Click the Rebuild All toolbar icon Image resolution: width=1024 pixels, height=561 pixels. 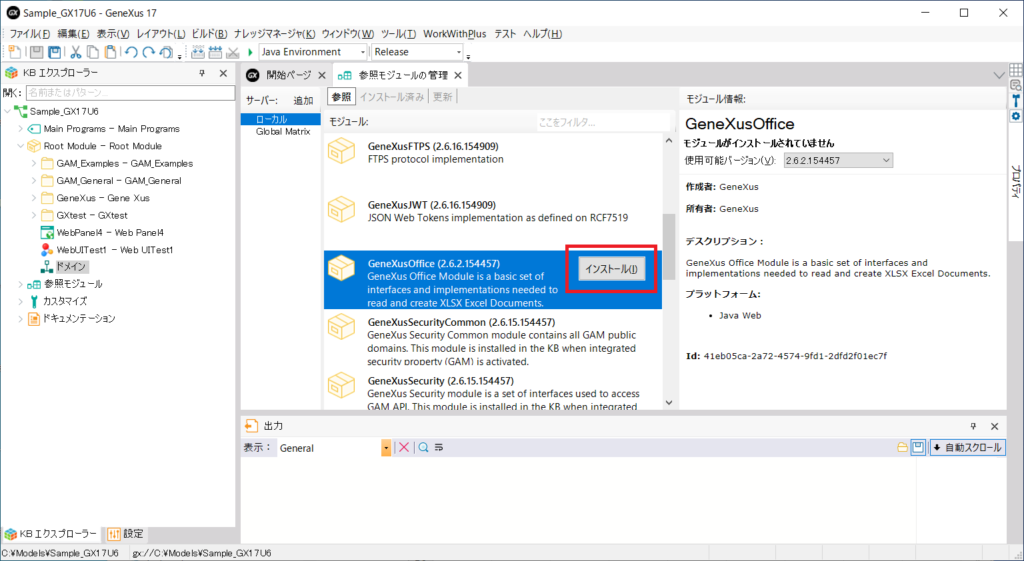point(216,52)
